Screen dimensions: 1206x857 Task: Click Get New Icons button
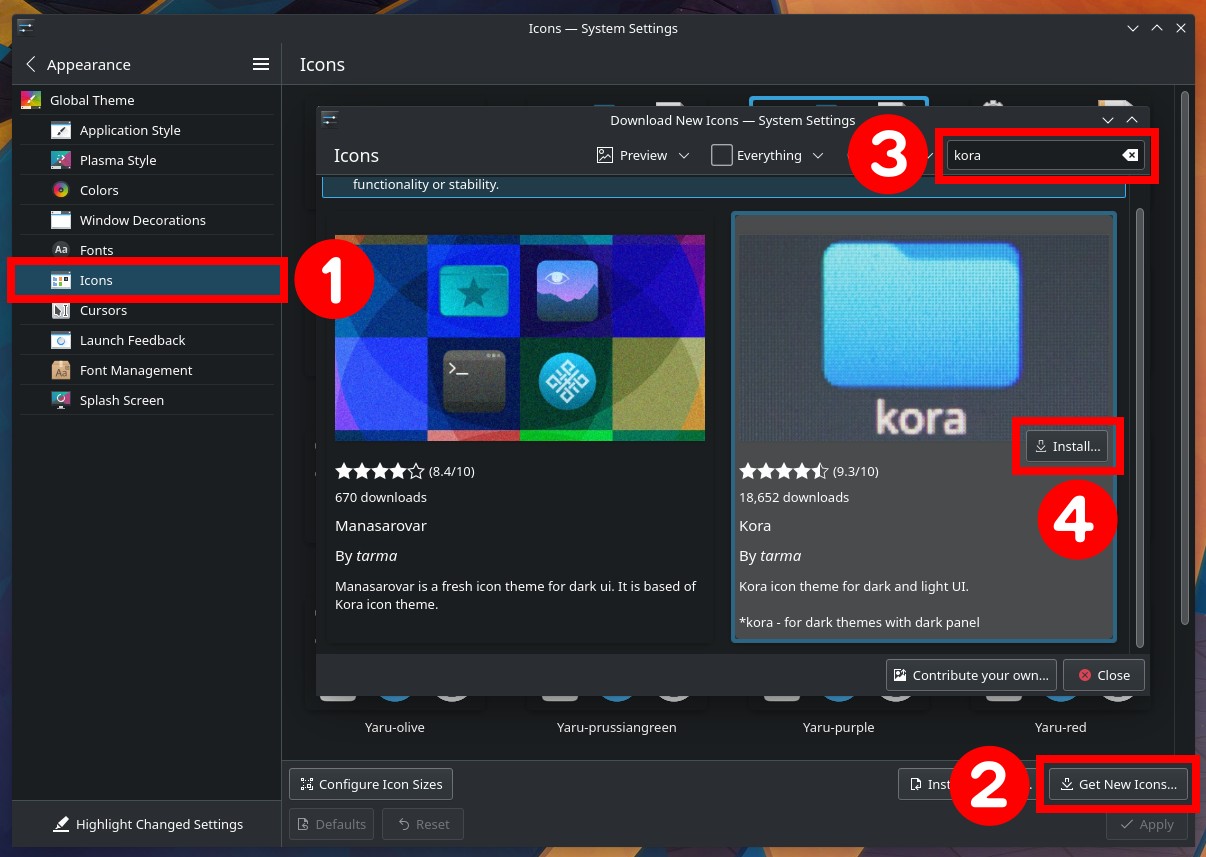point(1119,784)
